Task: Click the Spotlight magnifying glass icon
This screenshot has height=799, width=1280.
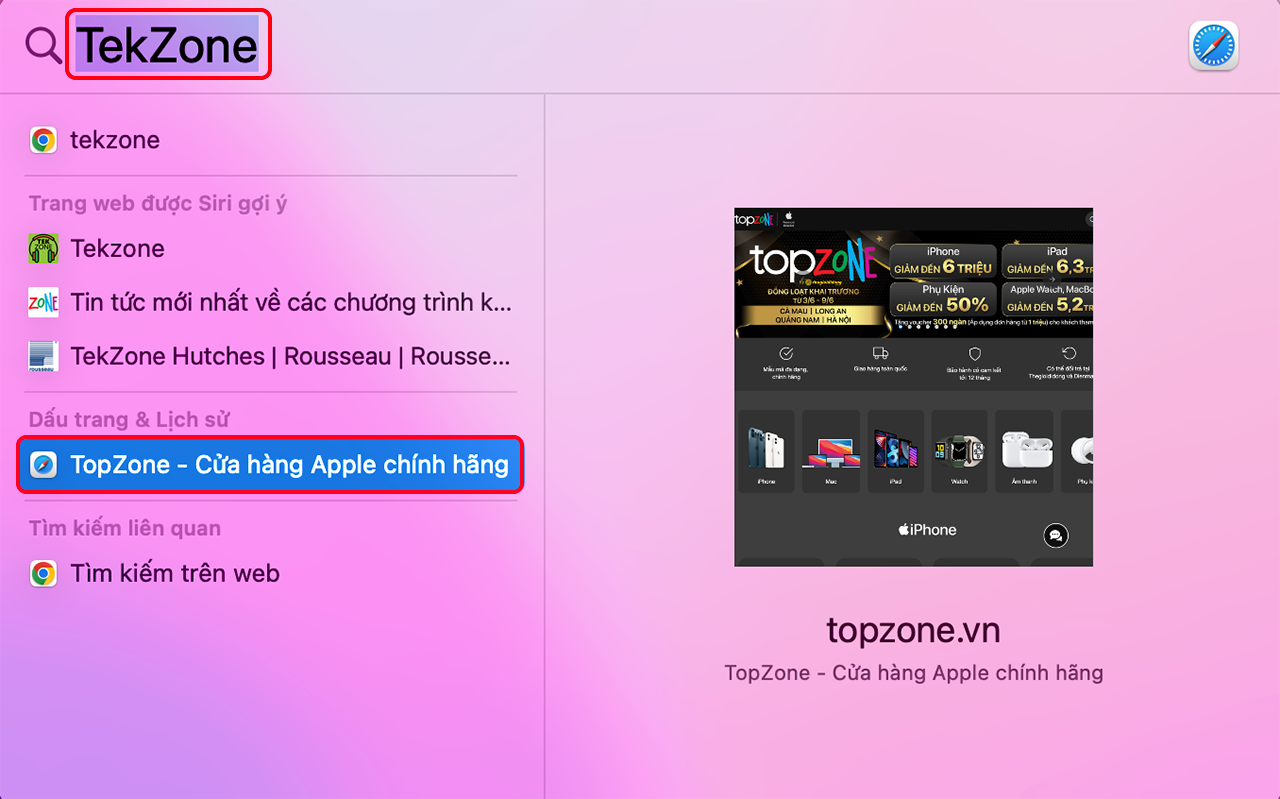Action: point(43,45)
